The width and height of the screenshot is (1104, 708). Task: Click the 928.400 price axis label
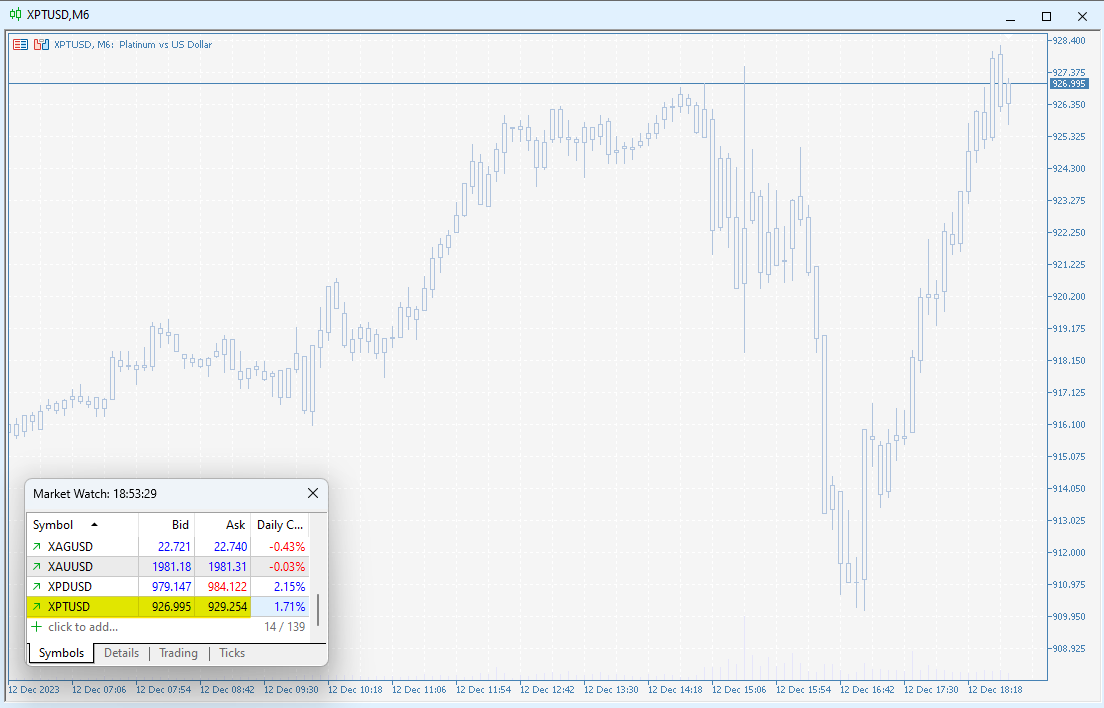pos(1068,41)
